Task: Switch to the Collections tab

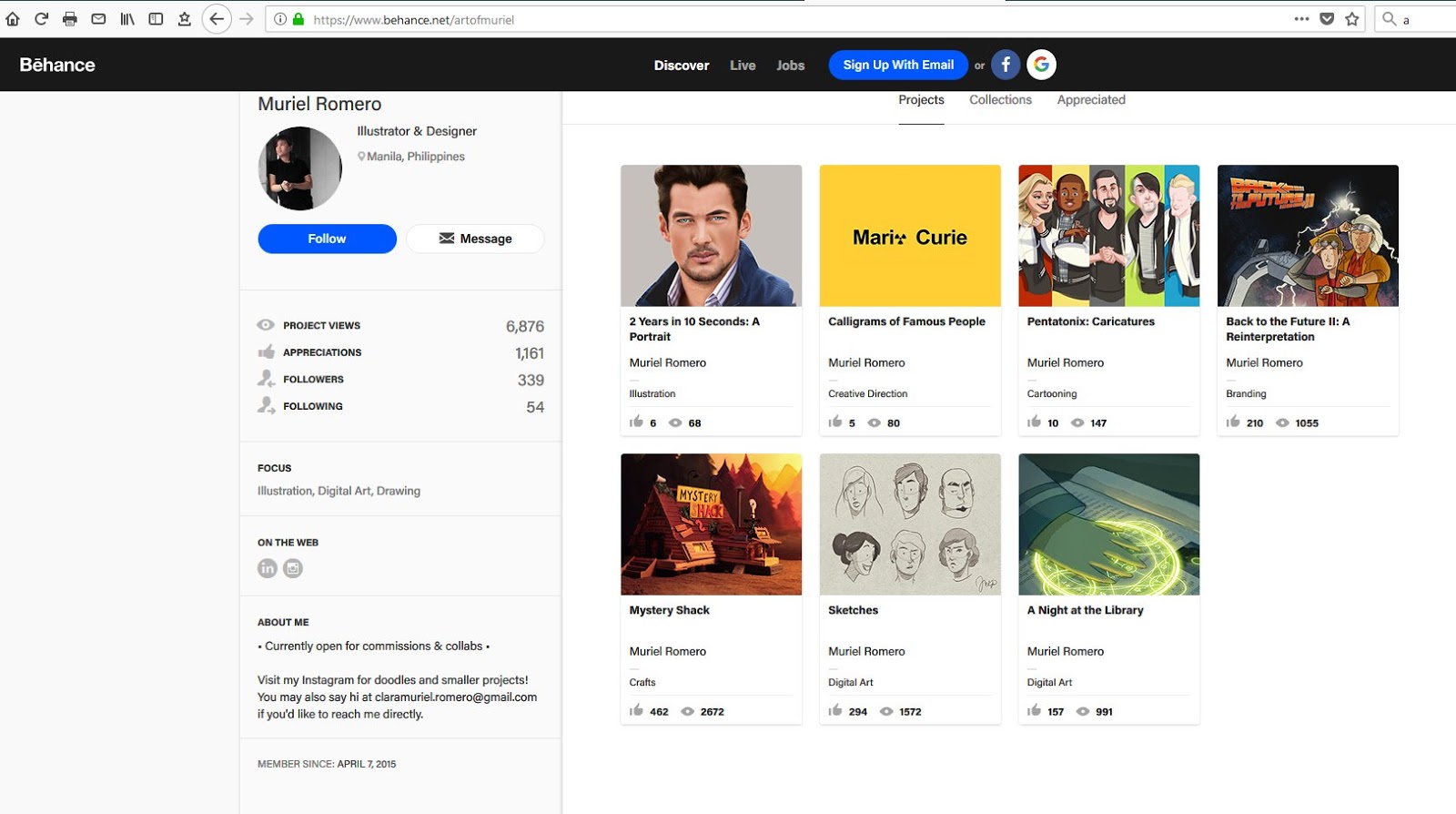Action: click(1000, 100)
